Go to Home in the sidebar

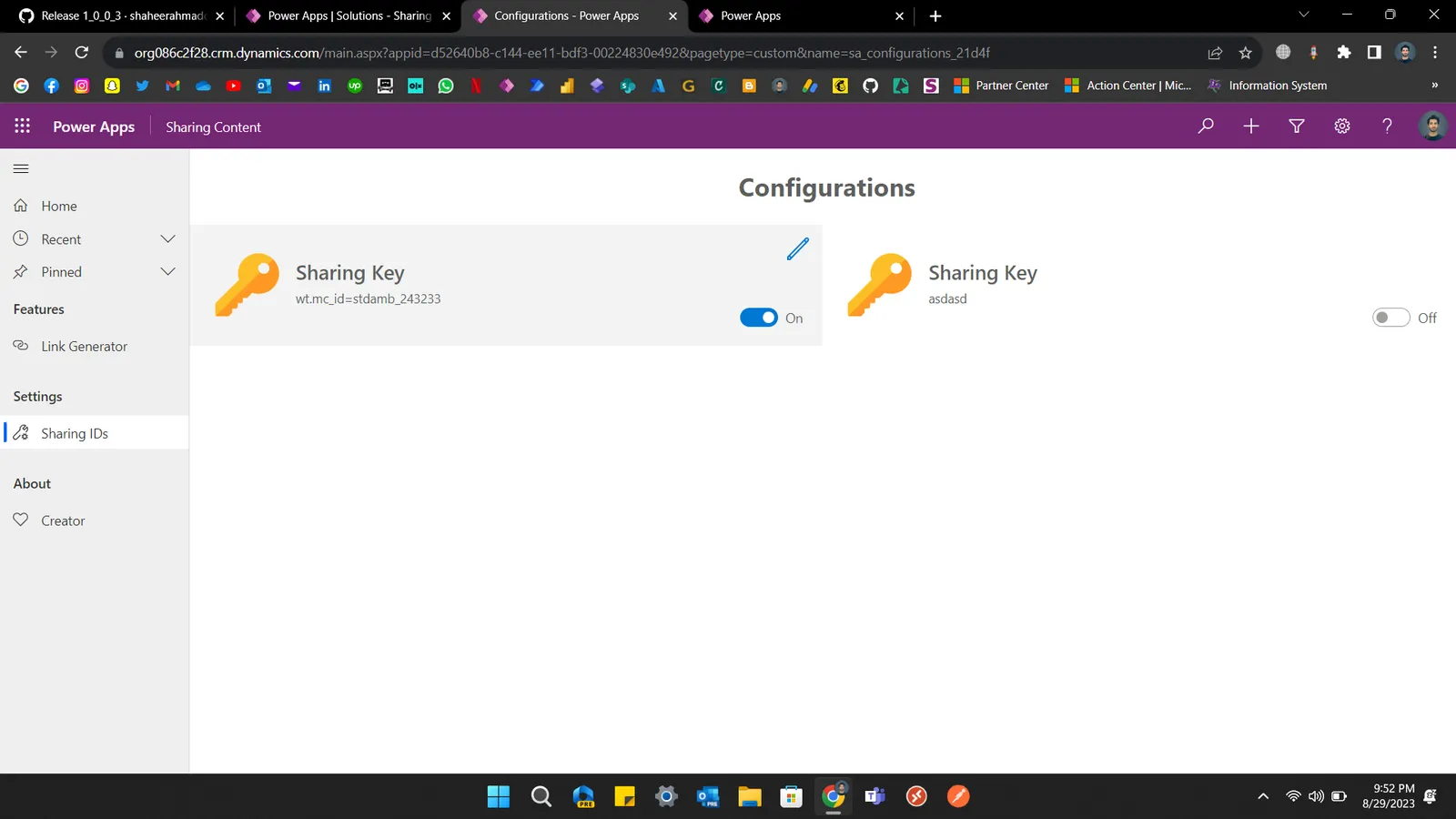point(95,207)
